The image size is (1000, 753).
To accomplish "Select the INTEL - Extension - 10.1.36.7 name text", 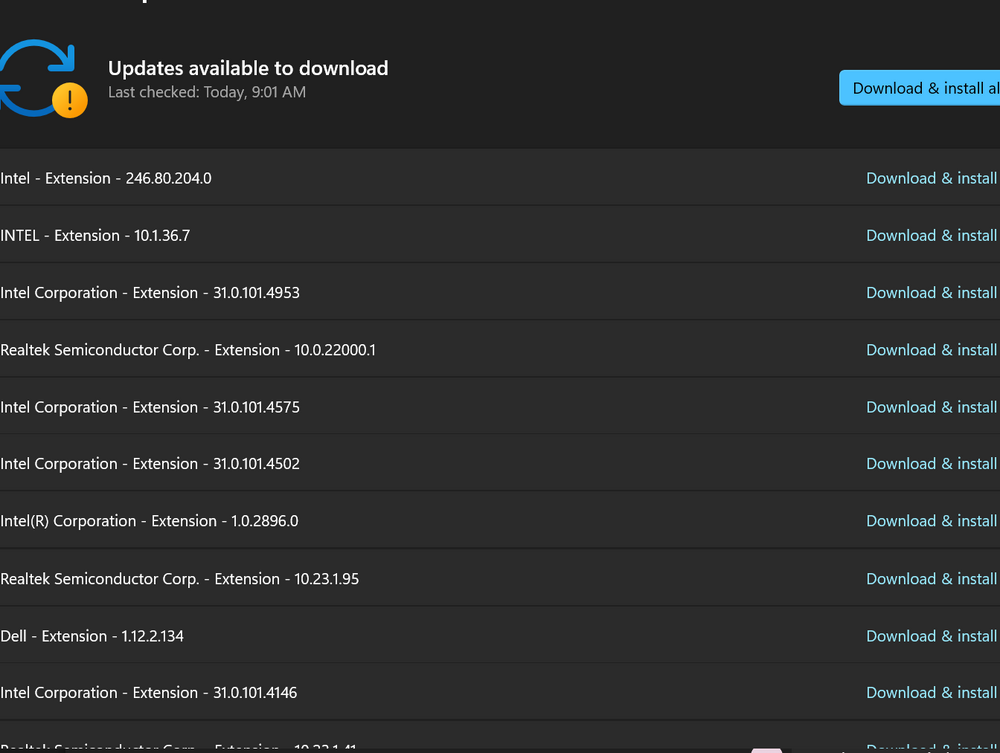I will pos(95,235).
